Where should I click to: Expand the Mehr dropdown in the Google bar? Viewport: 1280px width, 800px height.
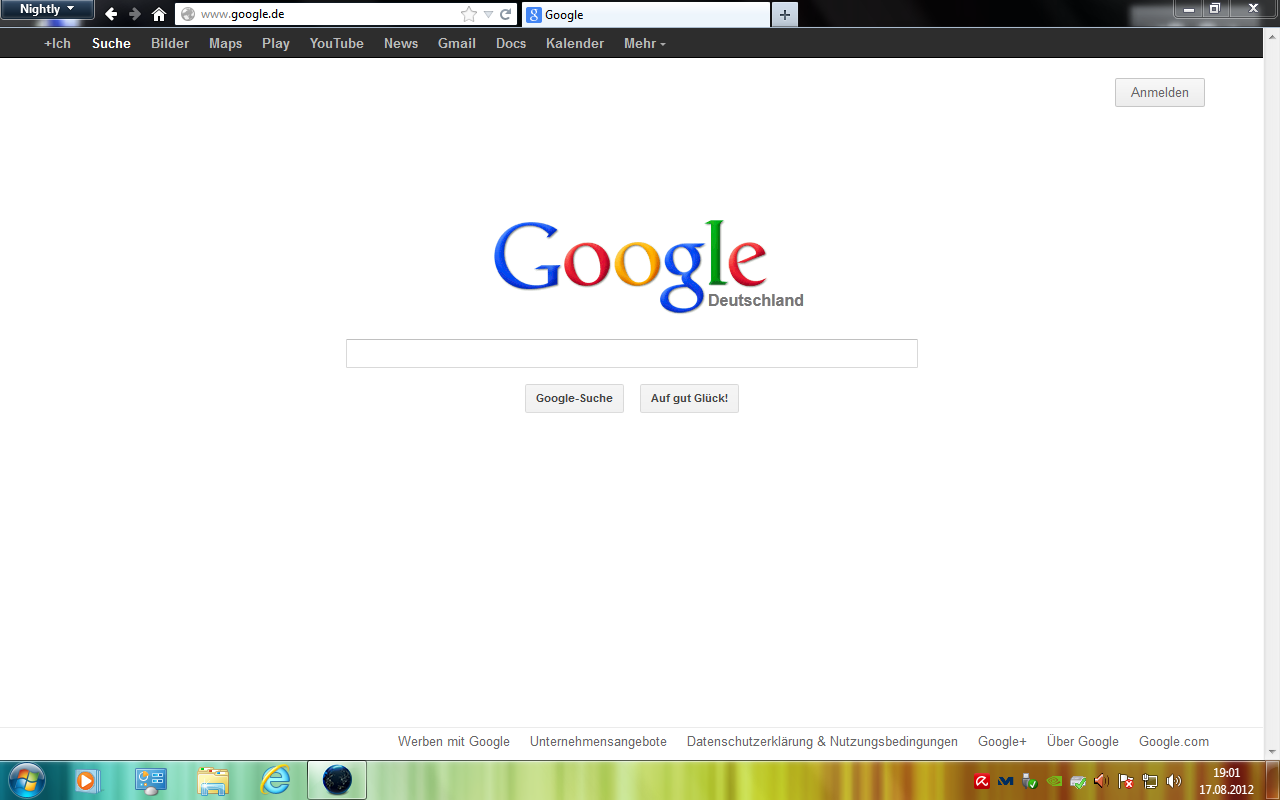click(x=644, y=43)
